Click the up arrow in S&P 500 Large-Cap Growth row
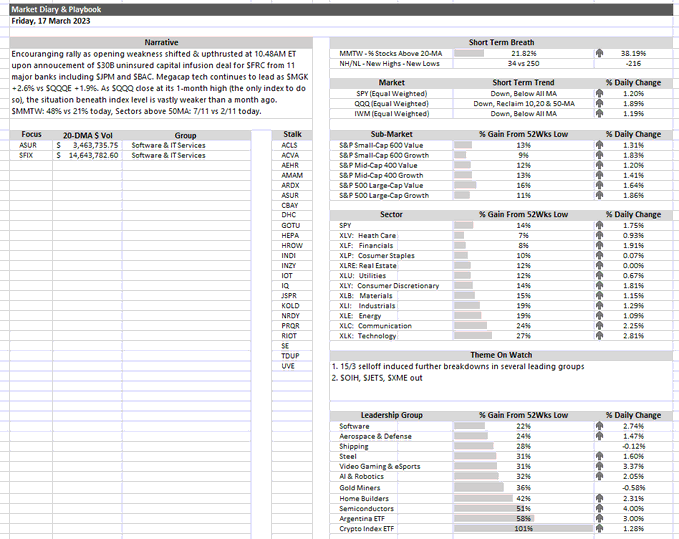Viewport: 679px width, 539px height. [x=599, y=195]
